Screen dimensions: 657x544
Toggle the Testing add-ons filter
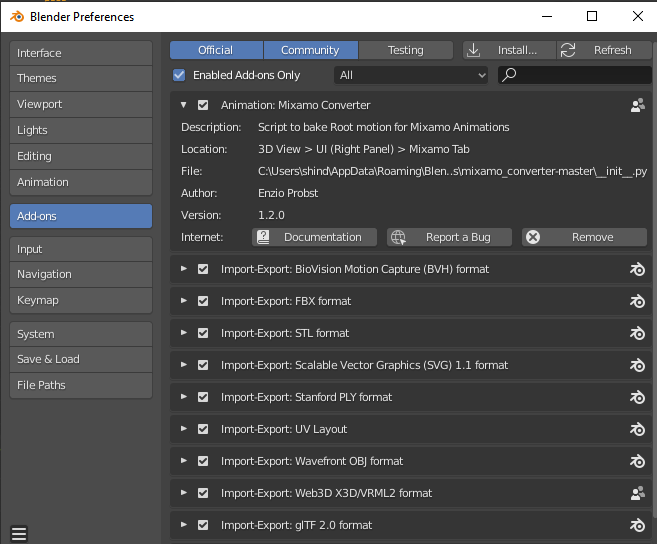click(406, 50)
